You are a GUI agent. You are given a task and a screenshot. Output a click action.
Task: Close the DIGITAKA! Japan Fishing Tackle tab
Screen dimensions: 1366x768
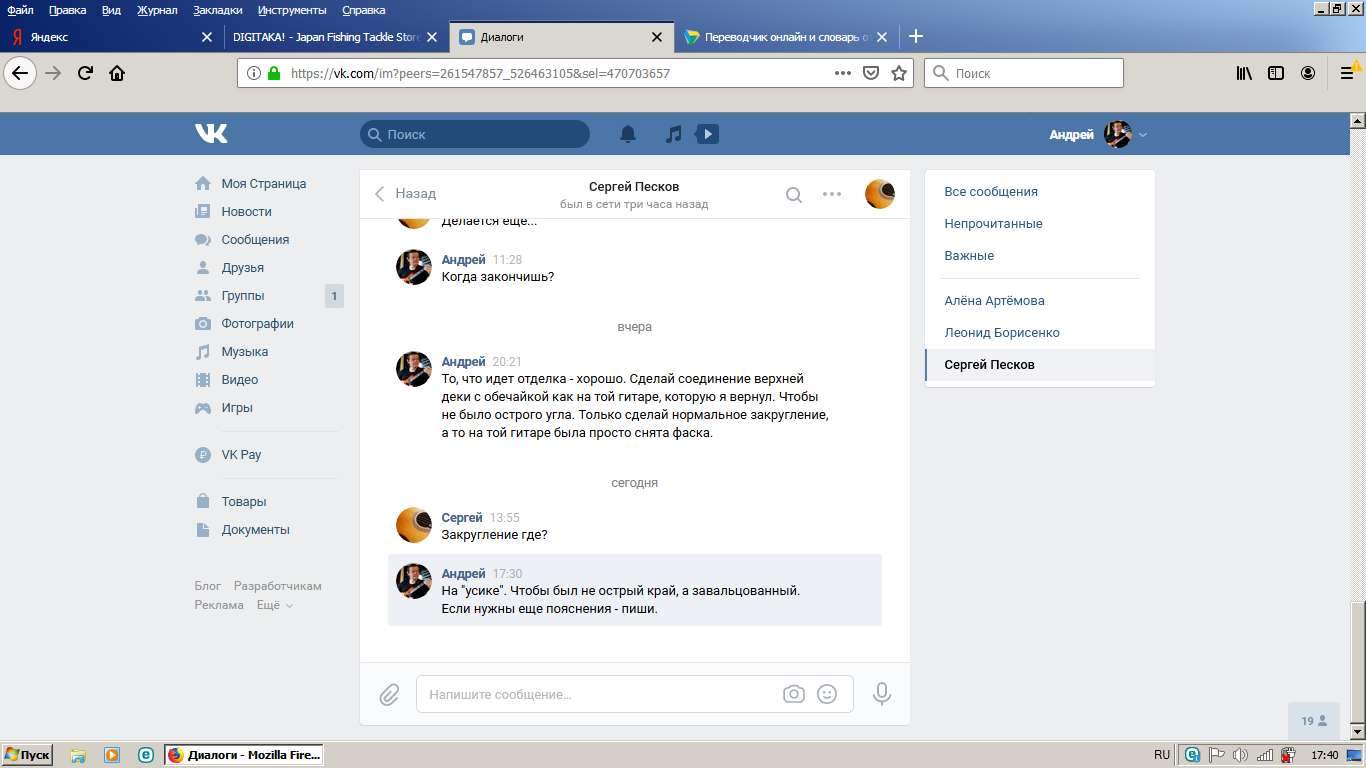[432, 37]
